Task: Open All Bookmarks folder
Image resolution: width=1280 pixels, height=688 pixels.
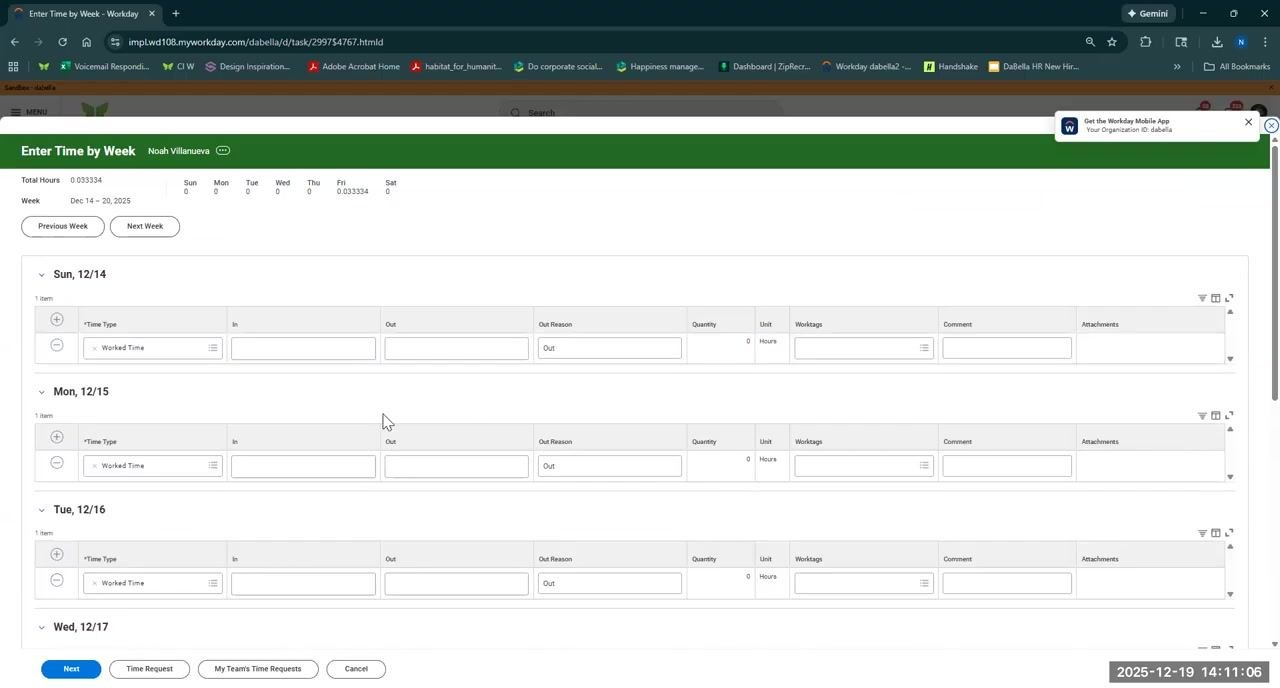Action: point(1237,67)
